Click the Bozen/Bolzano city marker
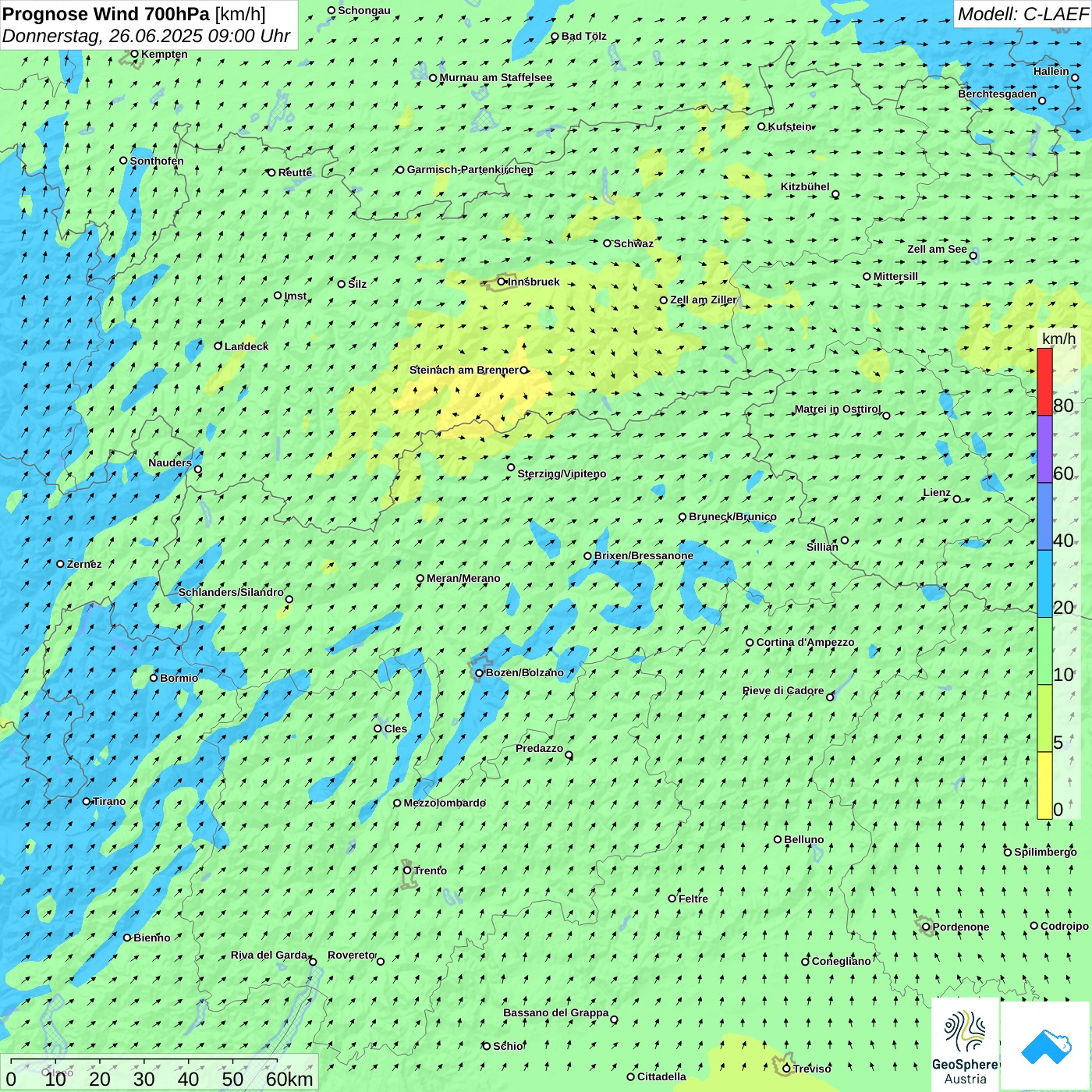Screen dimensions: 1092x1092 coord(479,673)
